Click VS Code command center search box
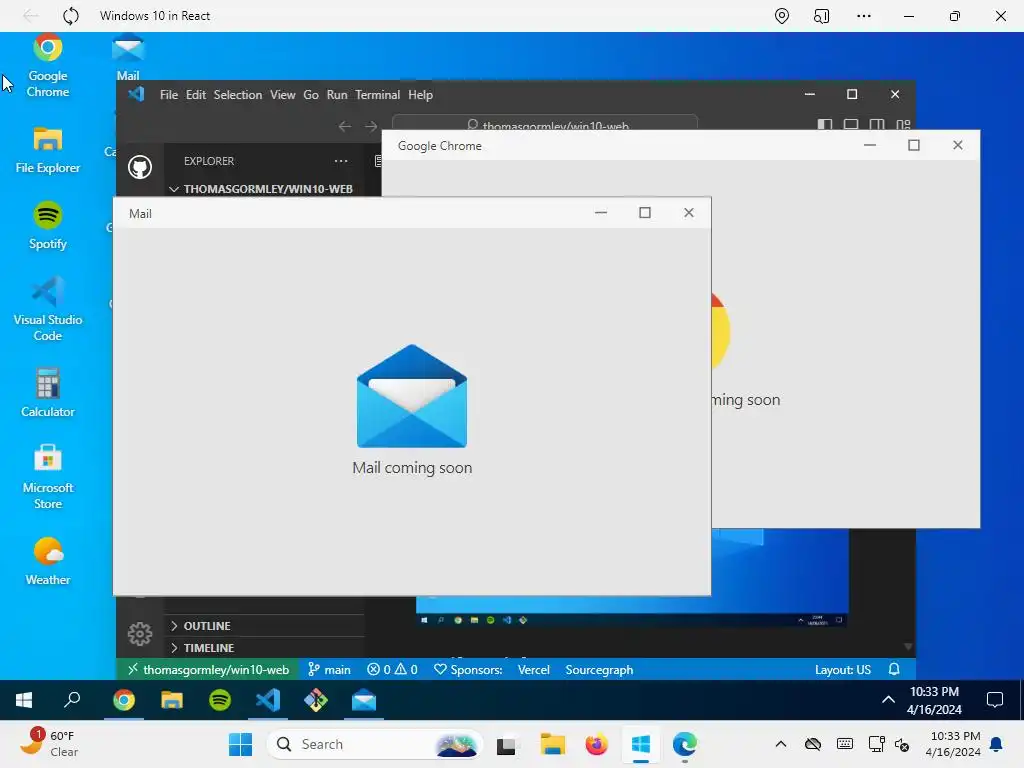The image size is (1024, 768). (545, 123)
